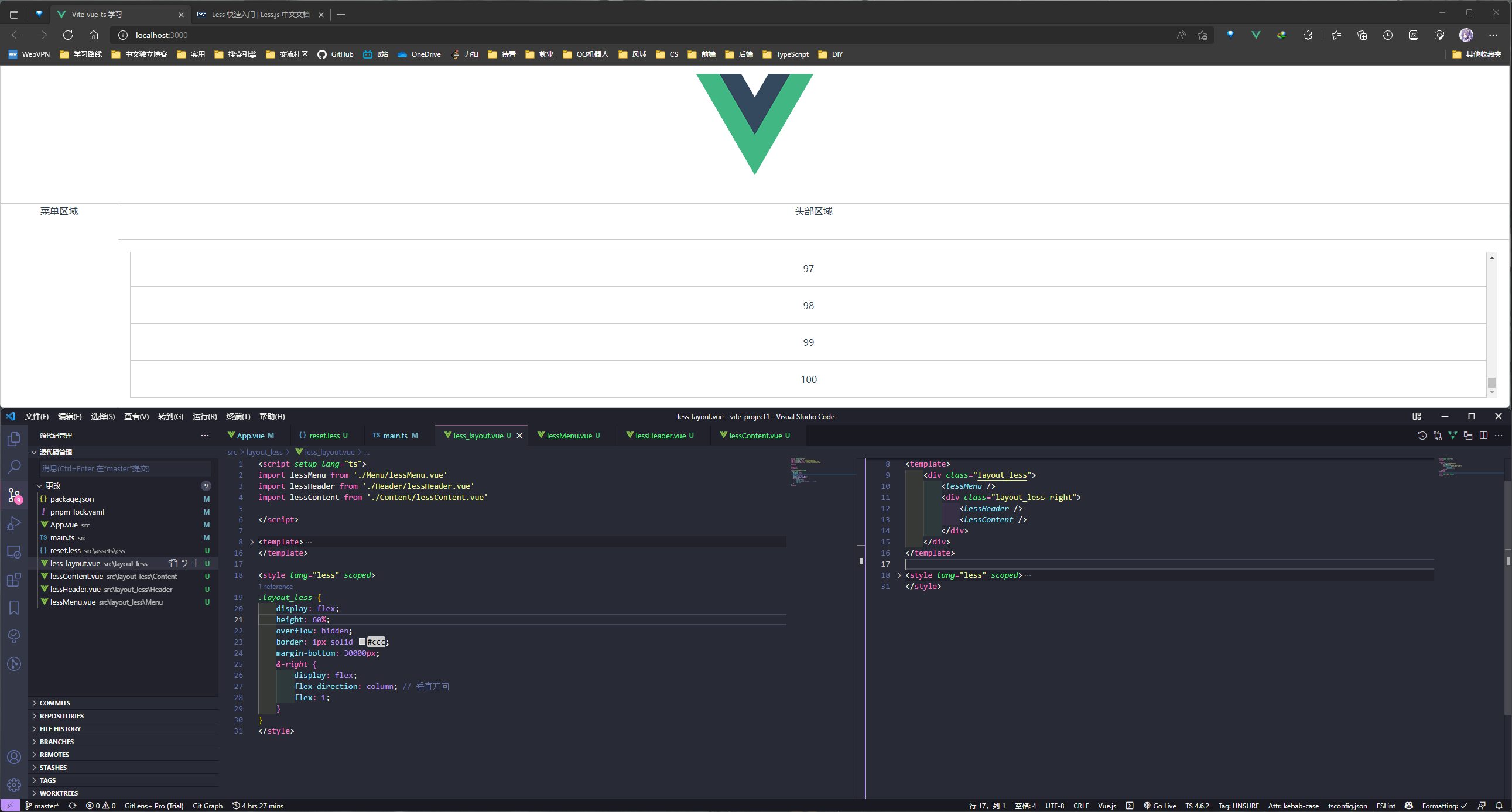
Task: Switch to Less 快速入门 browser tab
Action: [x=261, y=14]
